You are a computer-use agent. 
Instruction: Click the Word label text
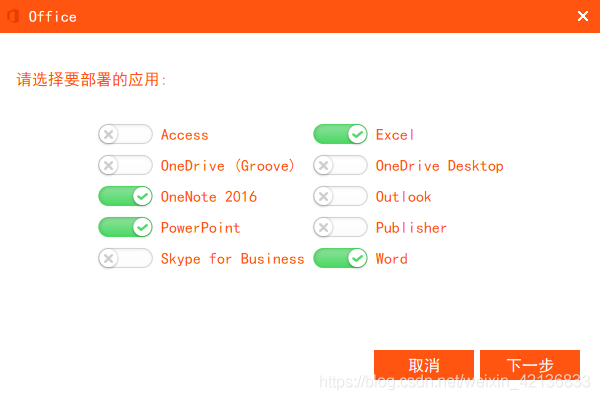point(391,259)
